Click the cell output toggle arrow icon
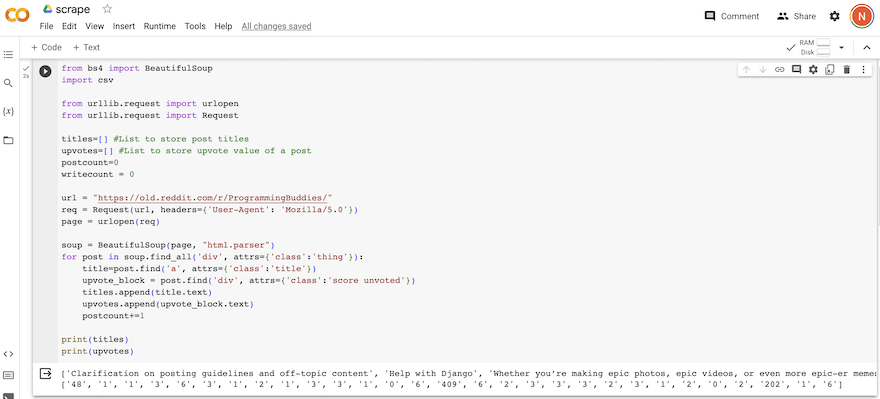The image size is (880, 399). coord(45,373)
